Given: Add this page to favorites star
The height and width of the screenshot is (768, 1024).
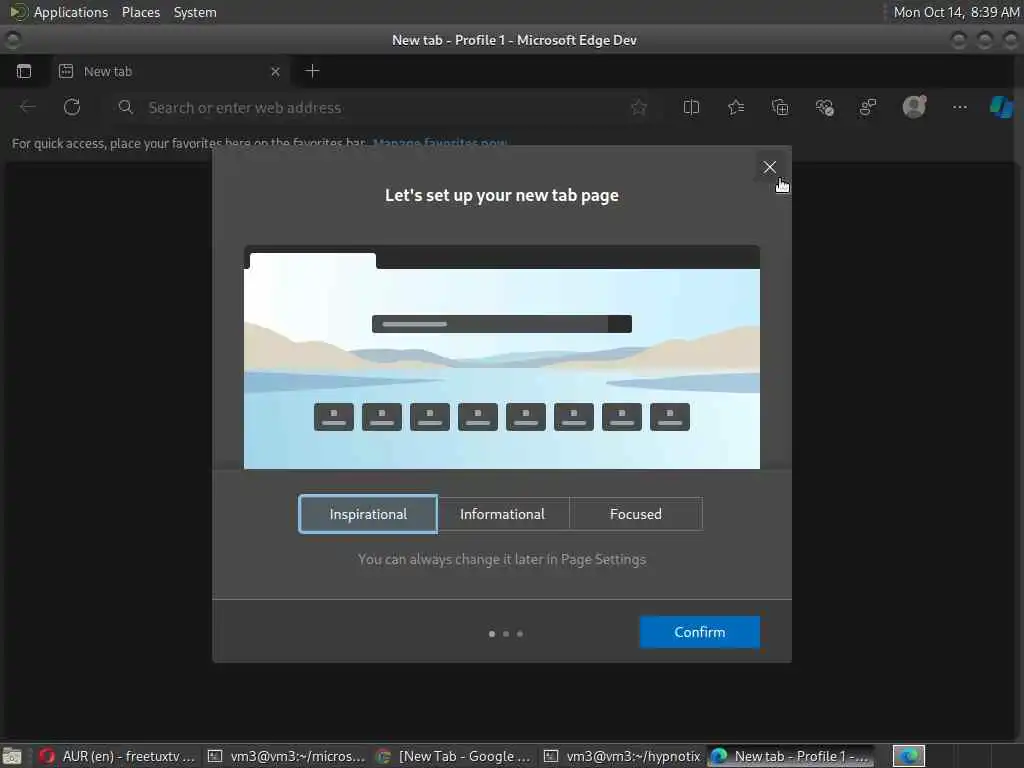Looking at the screenshot, I should point(639,107).
